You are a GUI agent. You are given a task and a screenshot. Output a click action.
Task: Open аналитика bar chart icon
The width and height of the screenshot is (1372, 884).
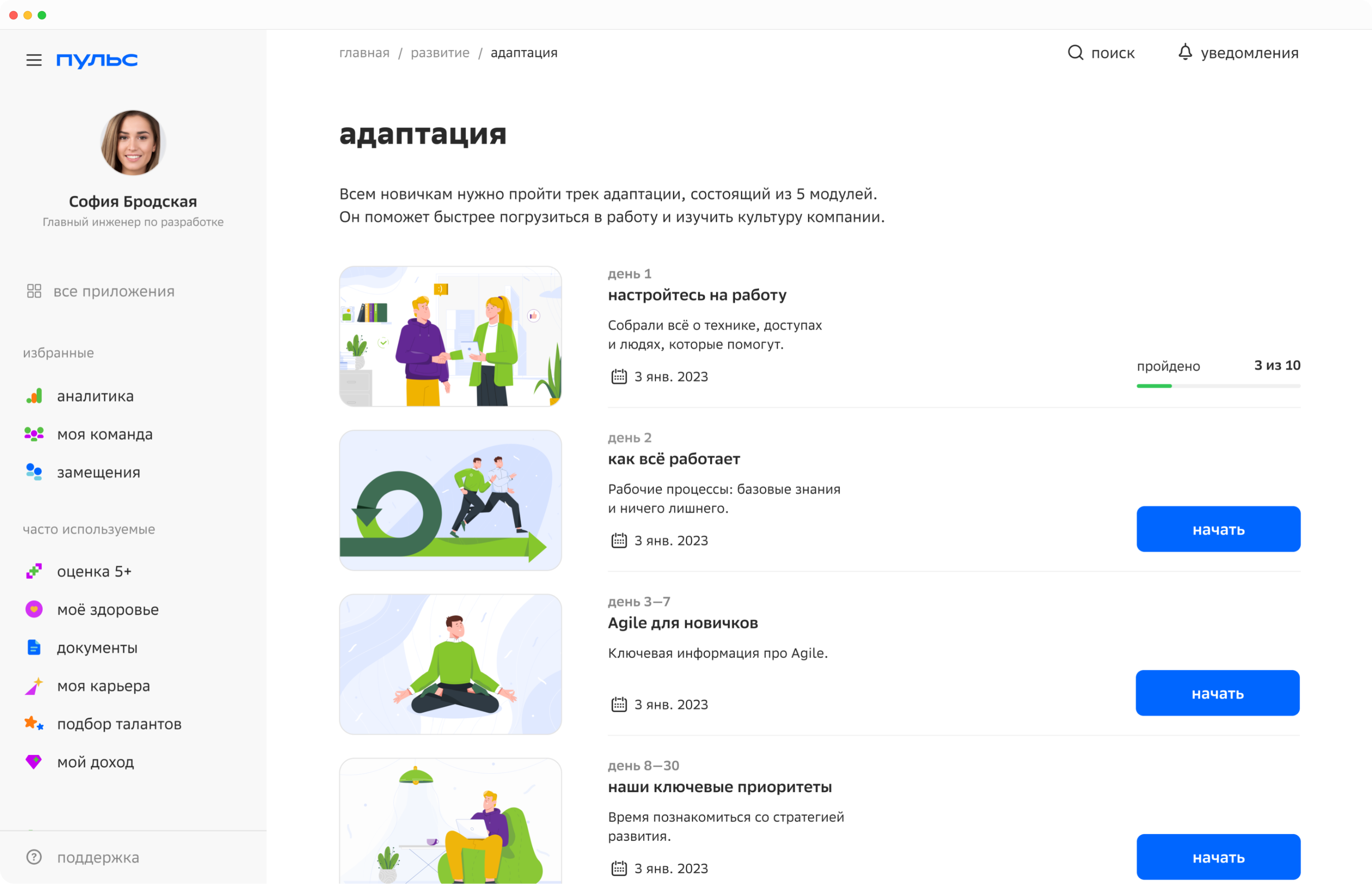[34, 396]
